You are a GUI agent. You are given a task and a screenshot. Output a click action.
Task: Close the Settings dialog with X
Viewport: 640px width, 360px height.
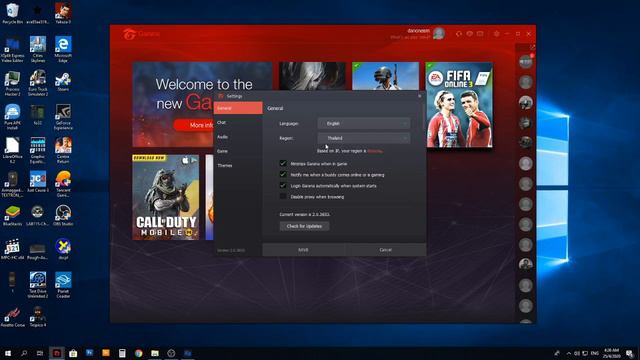[420, 96]
